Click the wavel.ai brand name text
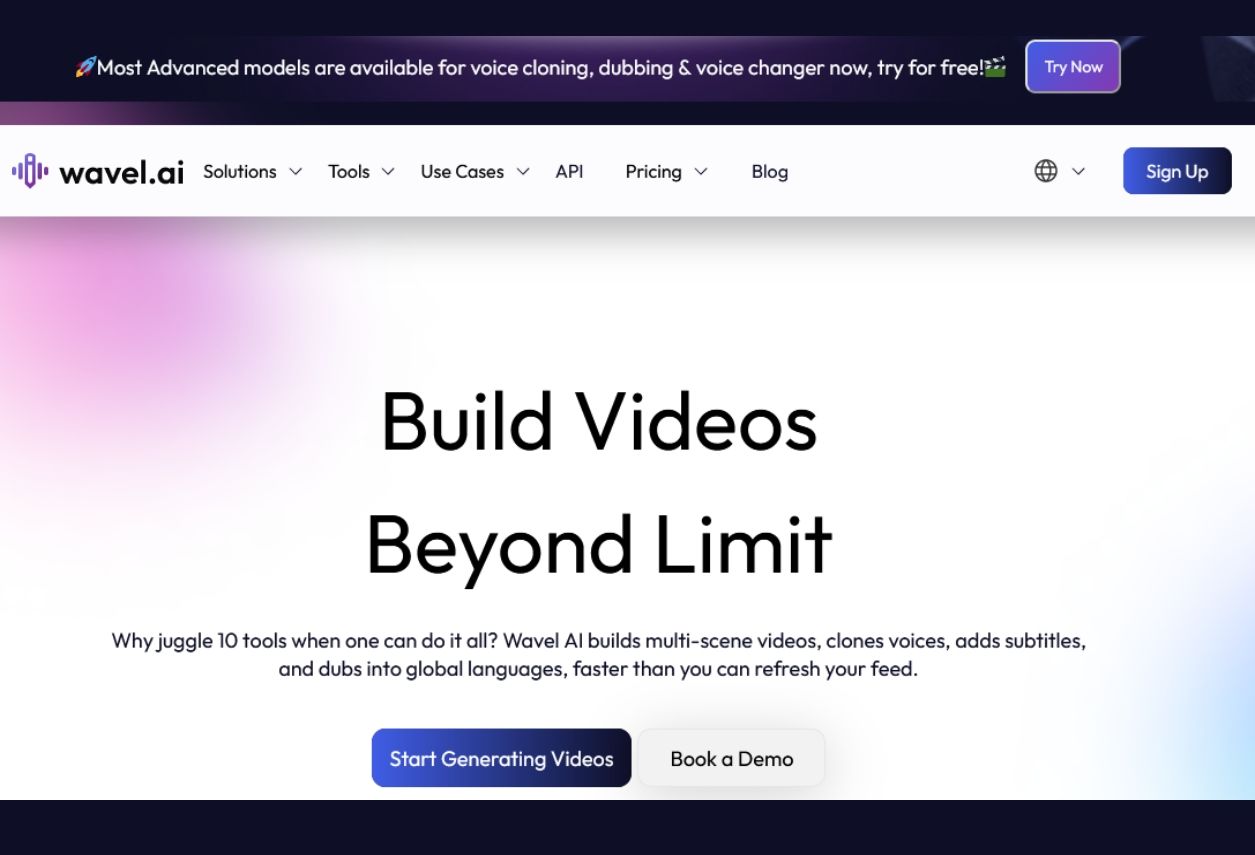This screenshot has width=1255, height=855. 121,172
